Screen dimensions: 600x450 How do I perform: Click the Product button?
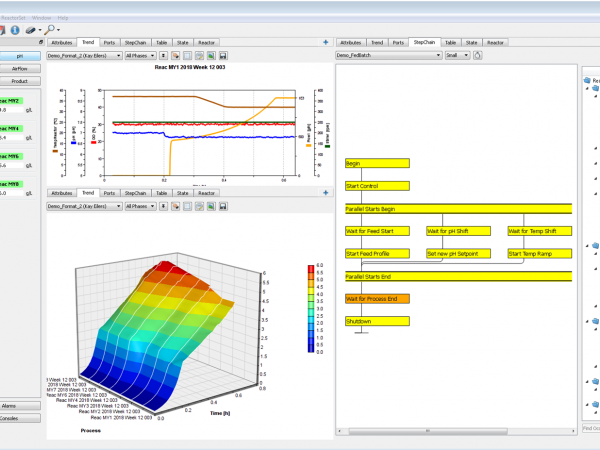[20, 81]
